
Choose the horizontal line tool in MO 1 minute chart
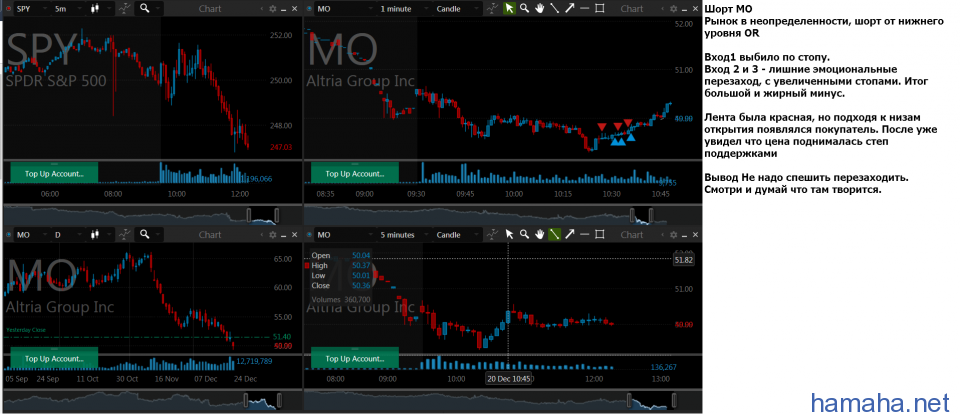(584, 9)
